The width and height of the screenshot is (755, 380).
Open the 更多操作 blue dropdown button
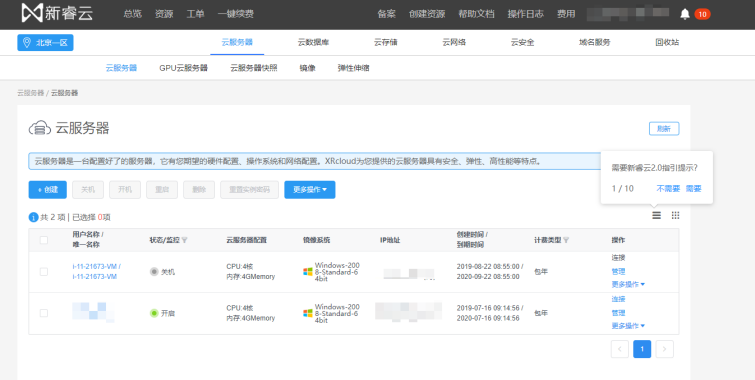point(310,190)
